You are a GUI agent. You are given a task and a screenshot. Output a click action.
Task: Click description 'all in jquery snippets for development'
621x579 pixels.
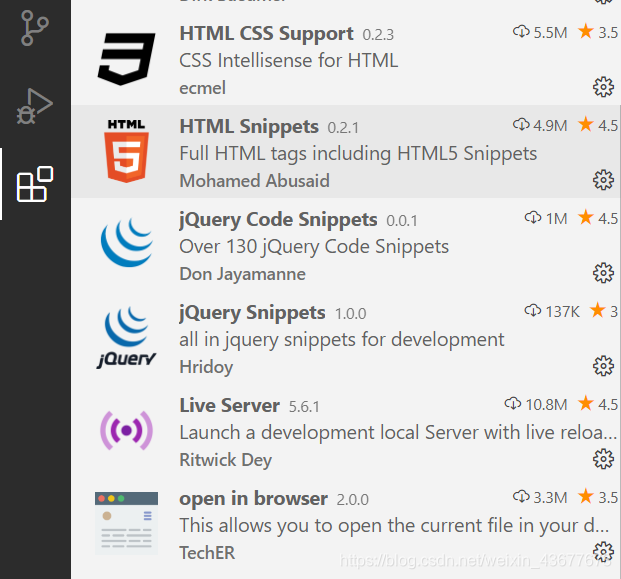click(342, 340)
